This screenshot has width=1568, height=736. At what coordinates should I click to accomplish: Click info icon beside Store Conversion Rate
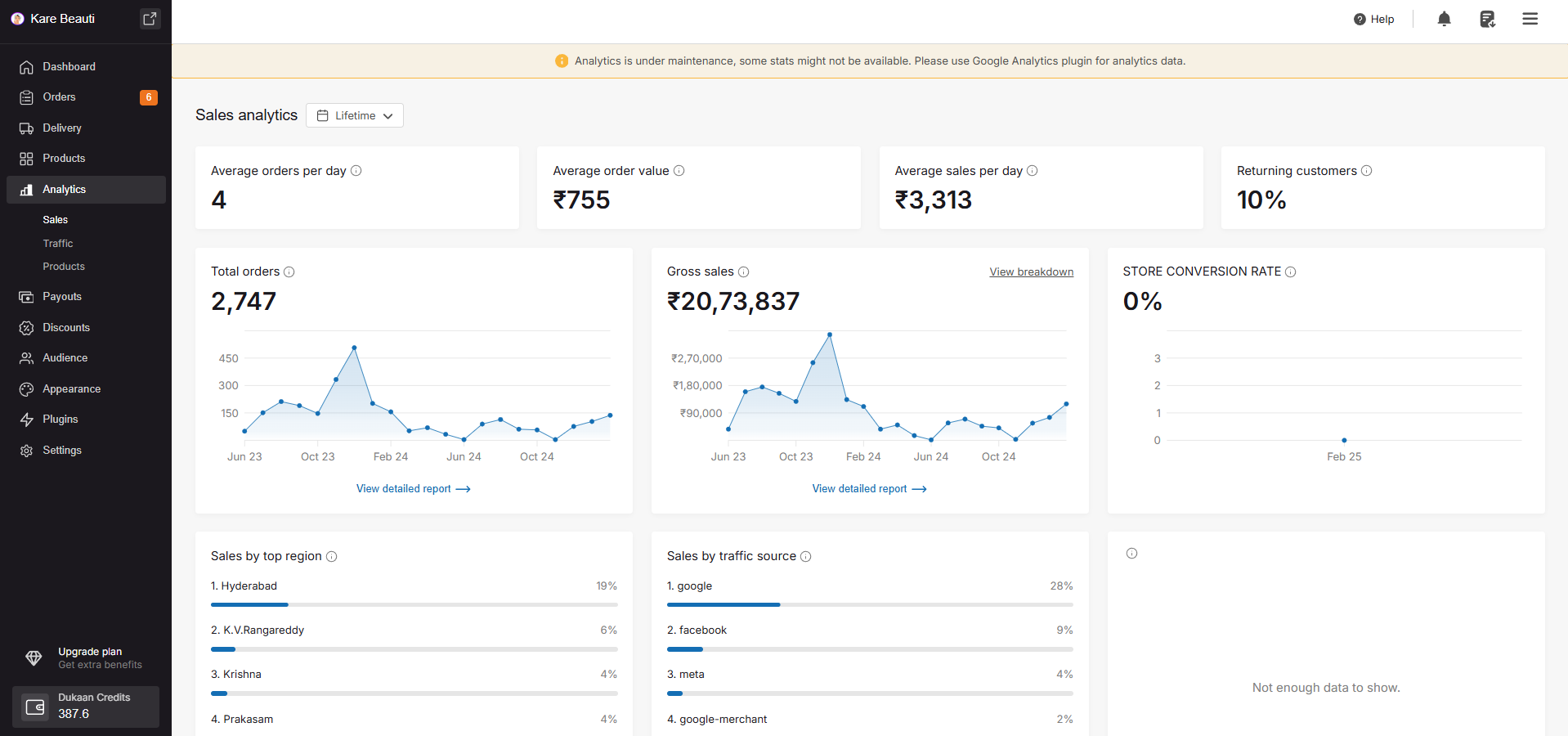(x=1290, y=272)
